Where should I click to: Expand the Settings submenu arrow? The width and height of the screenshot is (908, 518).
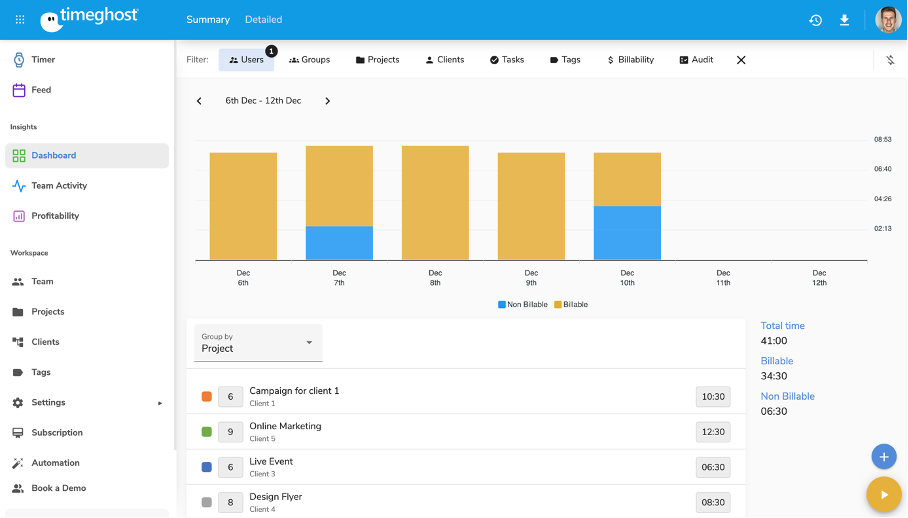pyautogui.click(x=160, y=403)
